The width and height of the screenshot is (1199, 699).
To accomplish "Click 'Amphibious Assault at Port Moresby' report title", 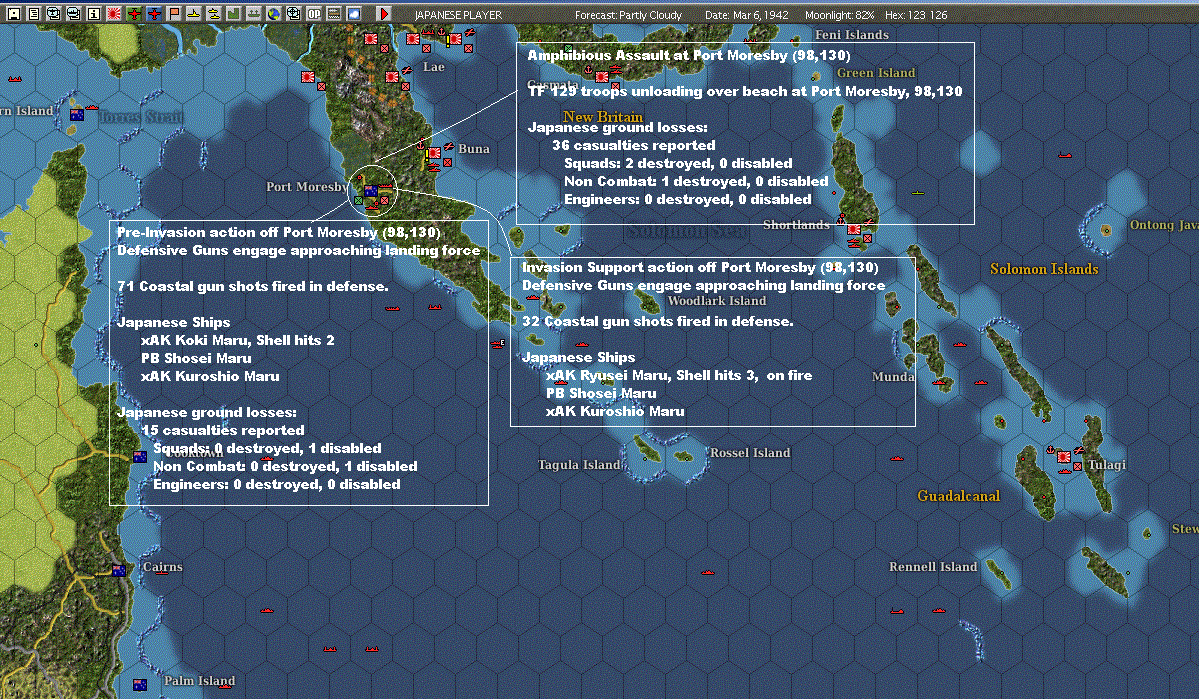I will click(x=688, y=55).
